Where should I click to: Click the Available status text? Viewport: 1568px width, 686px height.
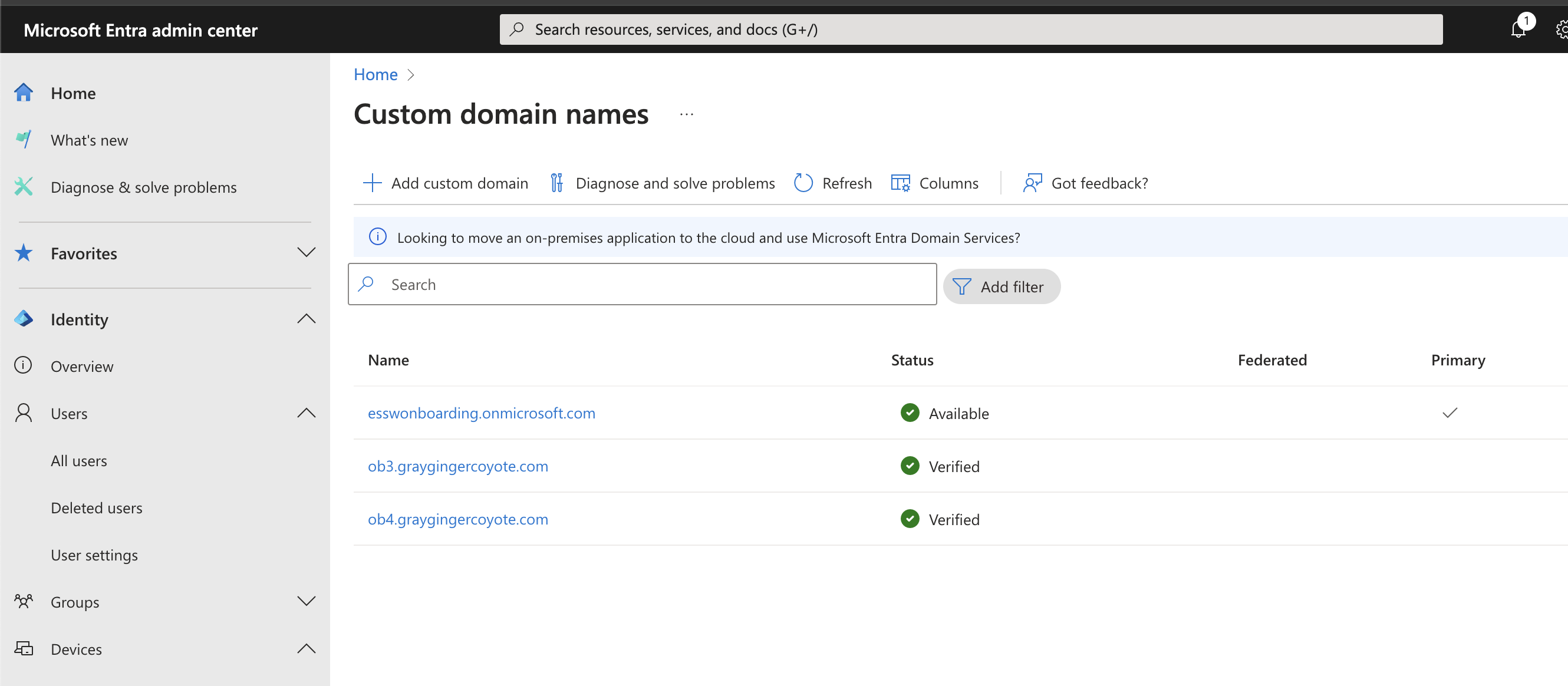[958, 413]
